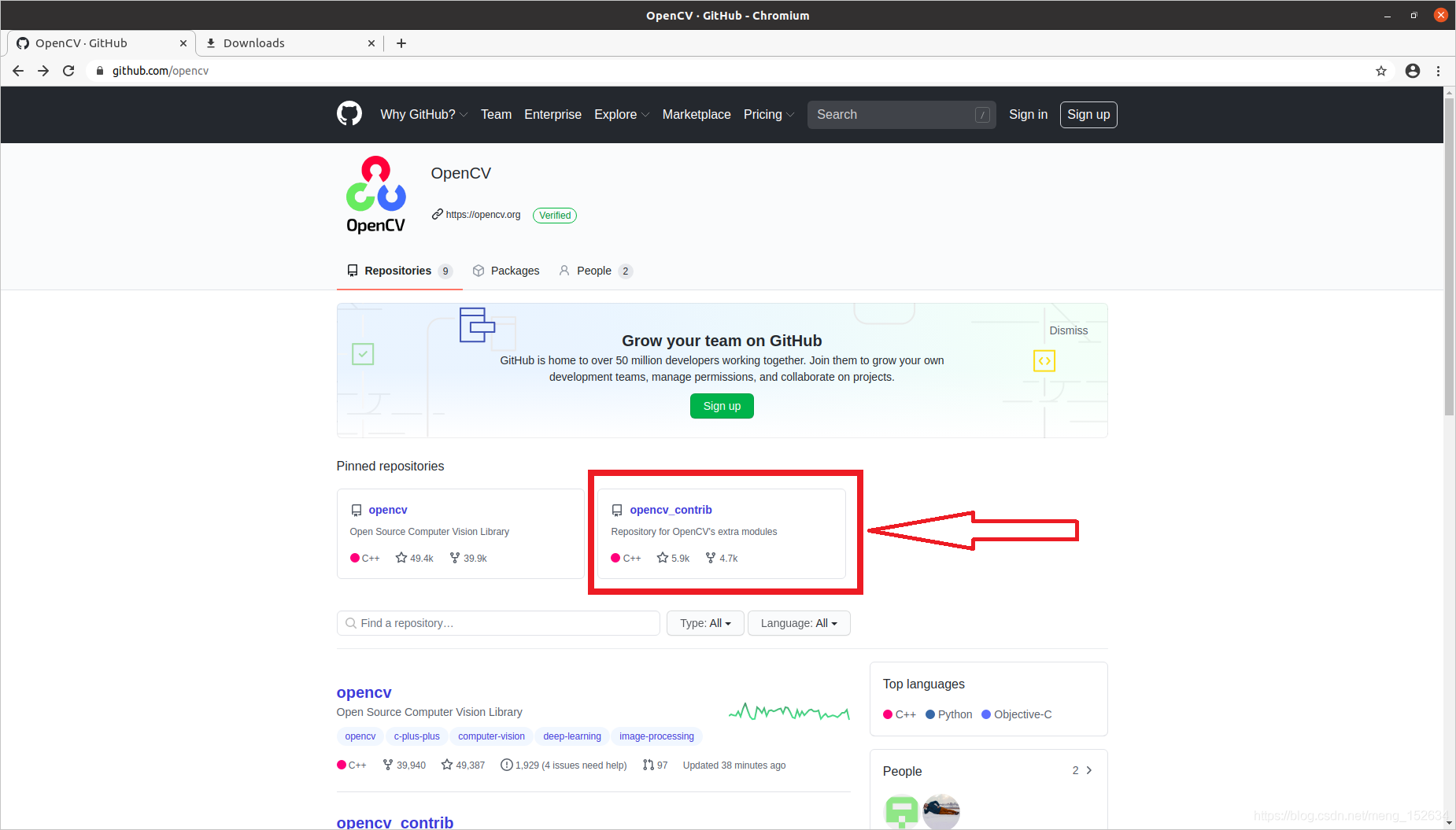
Task: Click the site lock icon in address bar
Action: pyautogui.click(x=100, y=71)
